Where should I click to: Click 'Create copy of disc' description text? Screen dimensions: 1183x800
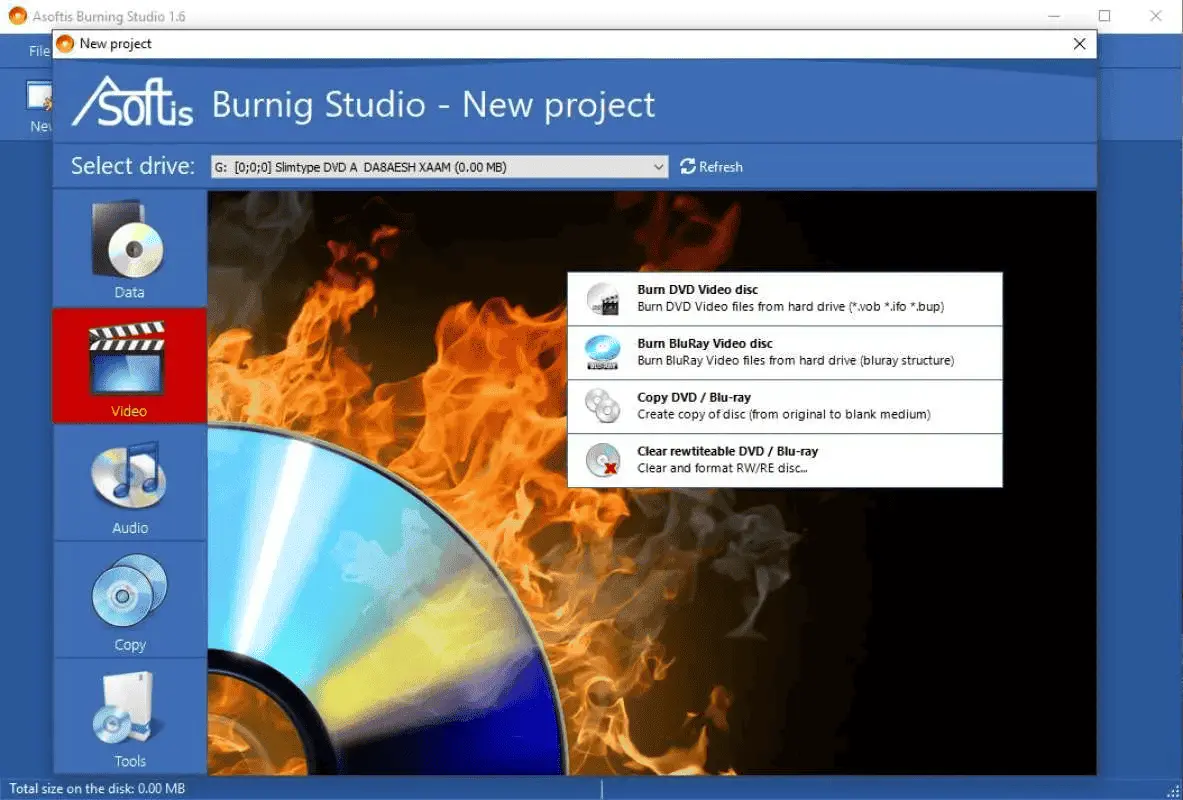(783, 414)
